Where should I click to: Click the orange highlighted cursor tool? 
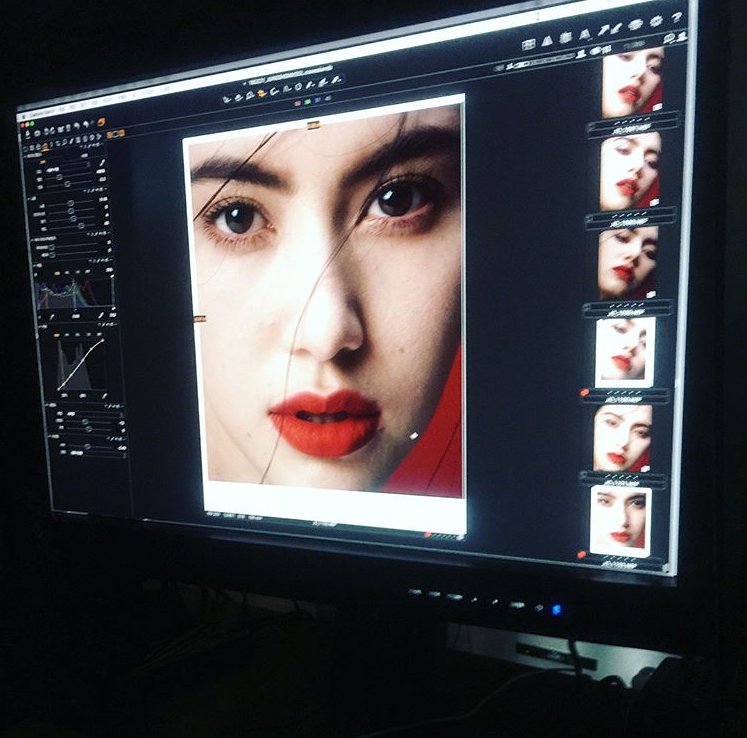(262, 93)
